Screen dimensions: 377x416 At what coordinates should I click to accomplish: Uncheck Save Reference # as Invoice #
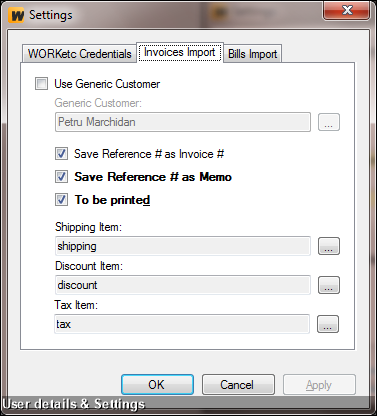(x=61, y=154)
